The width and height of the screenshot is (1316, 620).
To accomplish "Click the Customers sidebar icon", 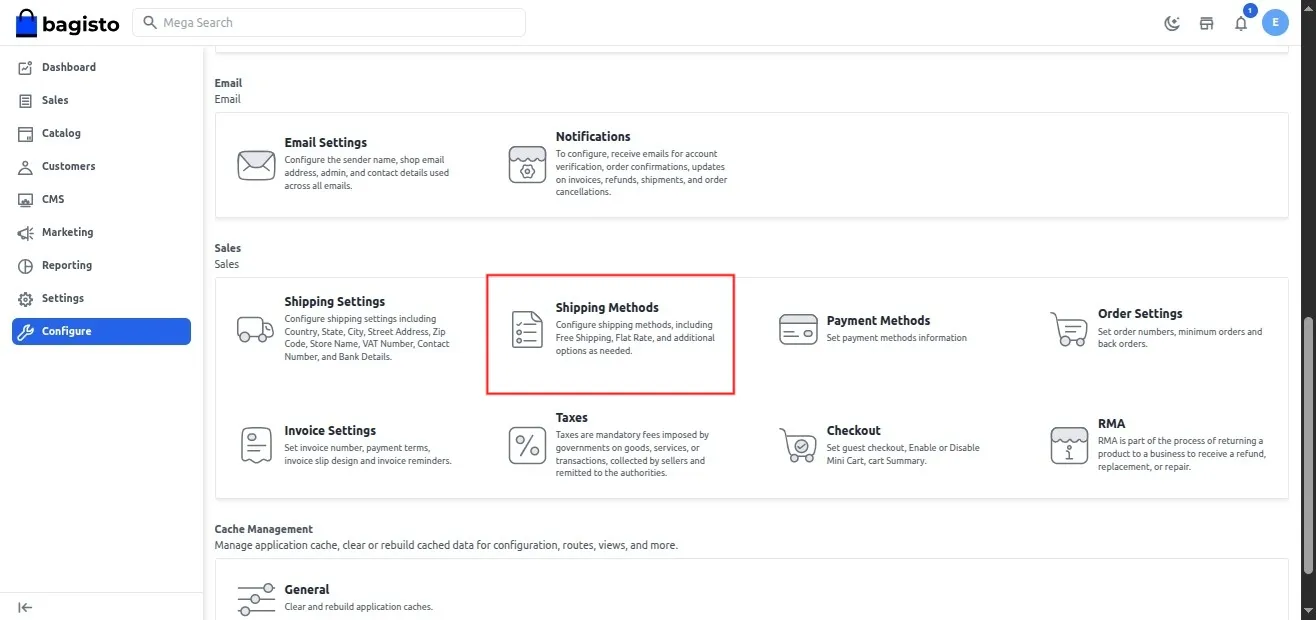I will tap(26, 167).
